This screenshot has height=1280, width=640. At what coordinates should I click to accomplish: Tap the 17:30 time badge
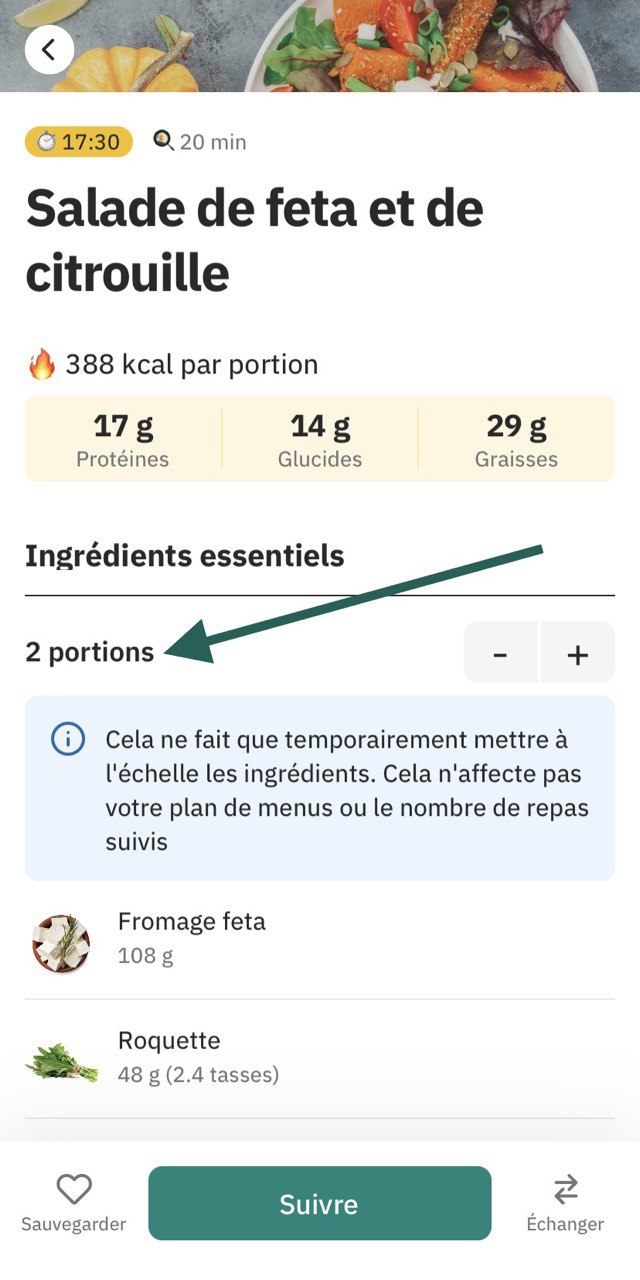(79, 142)
